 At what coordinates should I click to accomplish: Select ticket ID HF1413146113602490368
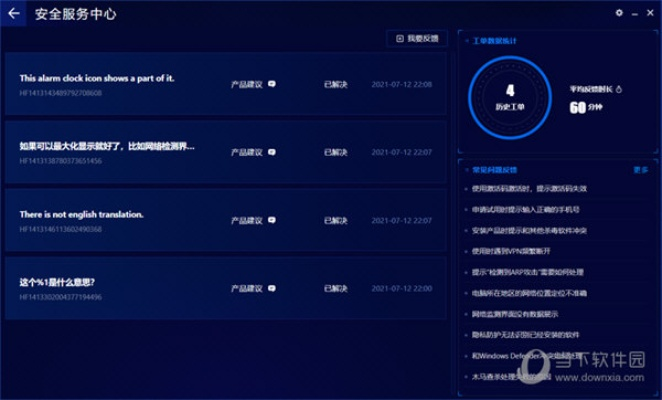coord(60,229)
